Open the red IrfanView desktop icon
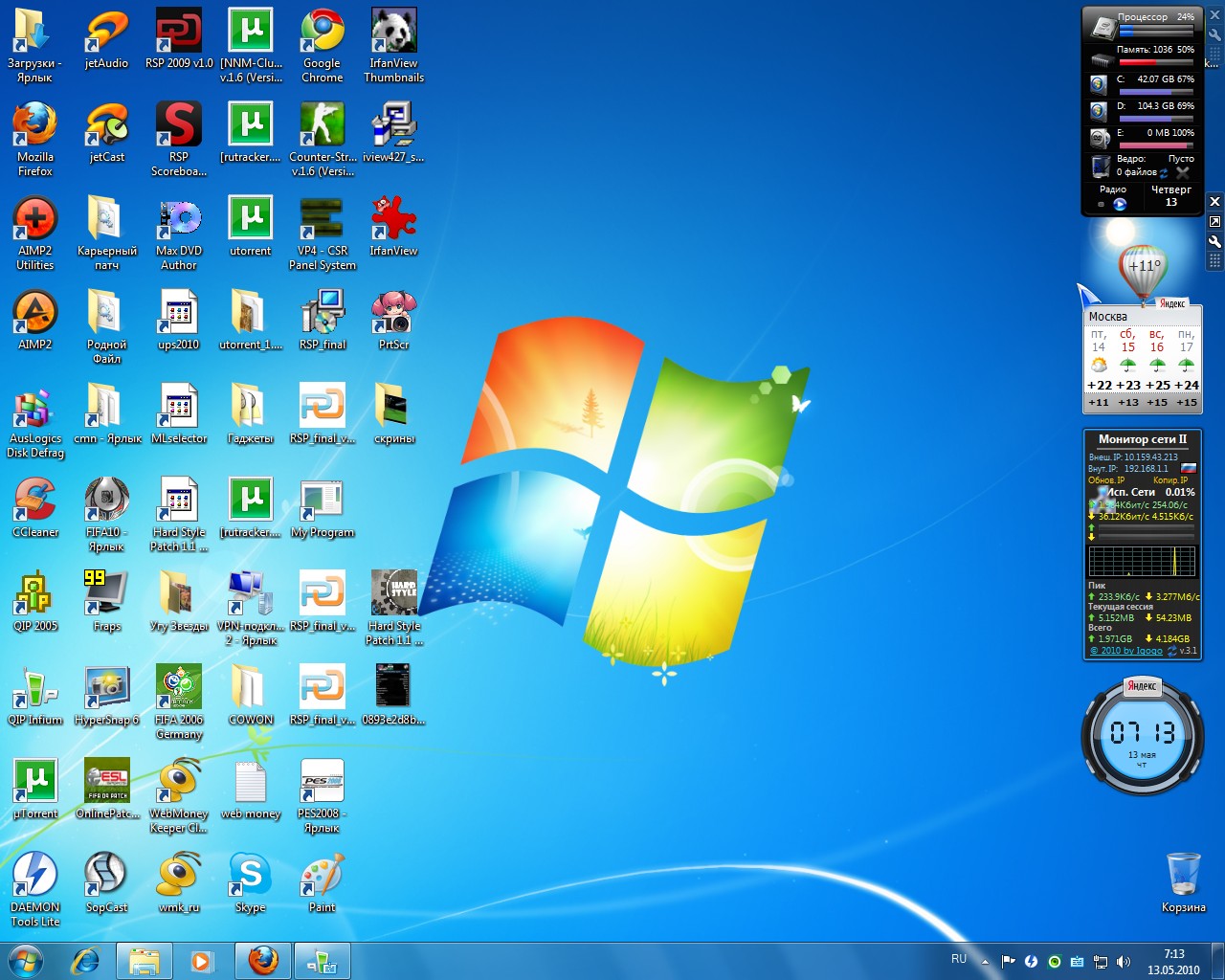Screen dimensions: 1225x980 (x=394, y=226)
